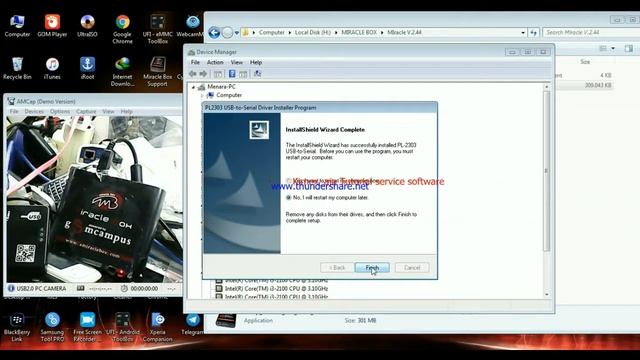Open the Miracle Box Support shortcut

coord(158,71)
